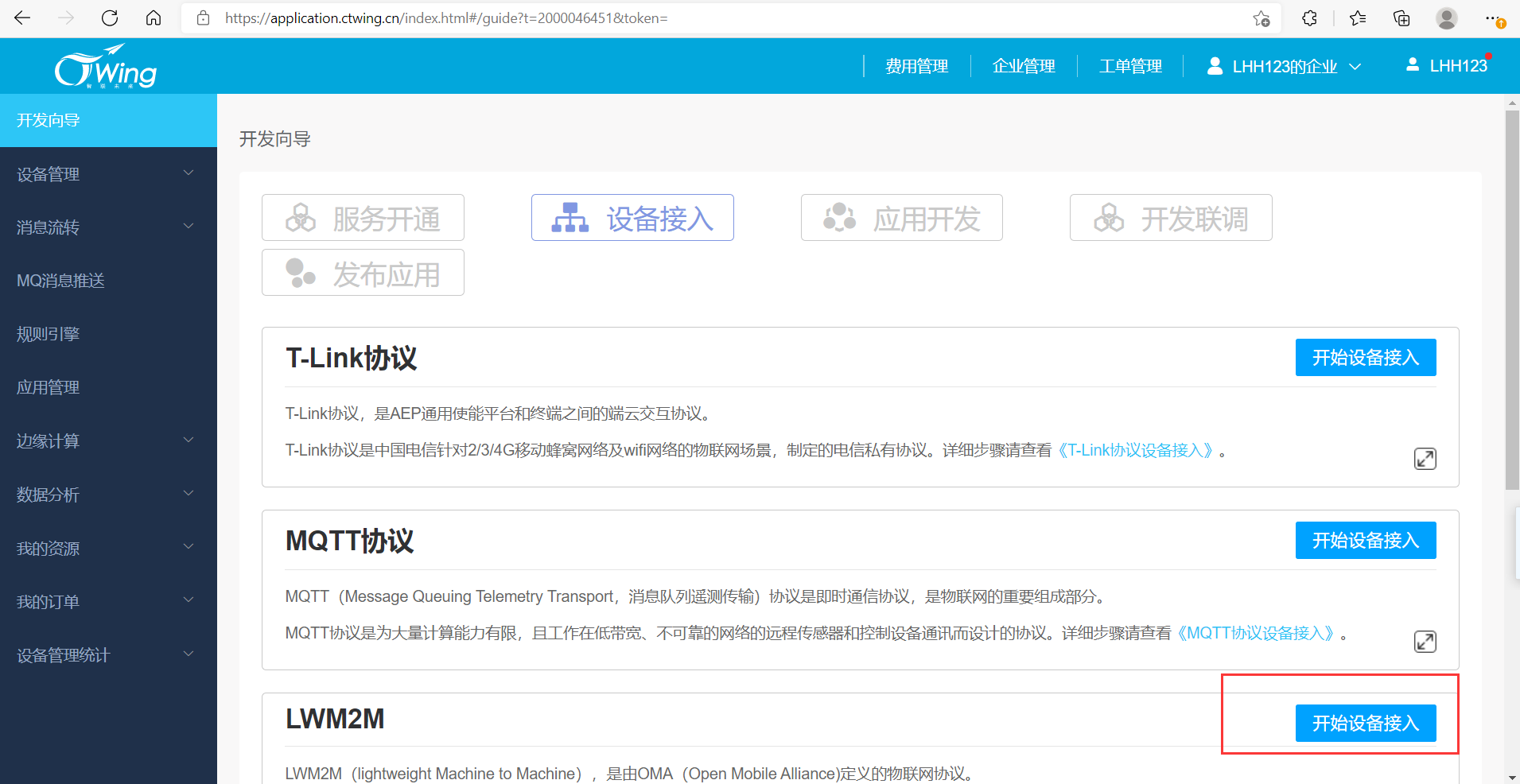Click the 开发联调 wizard step icon
This screenshot has height=784, width=1520.
[1109, 217]
